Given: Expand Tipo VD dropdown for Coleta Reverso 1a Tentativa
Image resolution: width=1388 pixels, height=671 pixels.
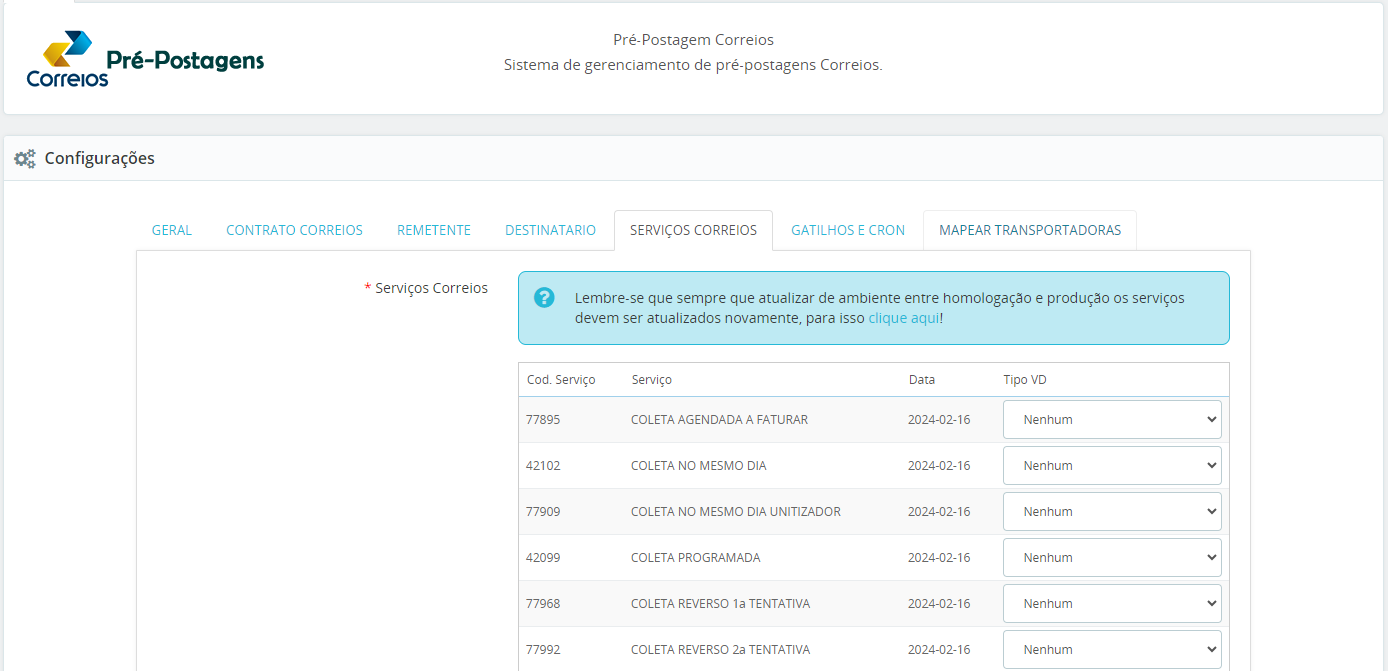Looking at the screenshot, I should 1112,604.
